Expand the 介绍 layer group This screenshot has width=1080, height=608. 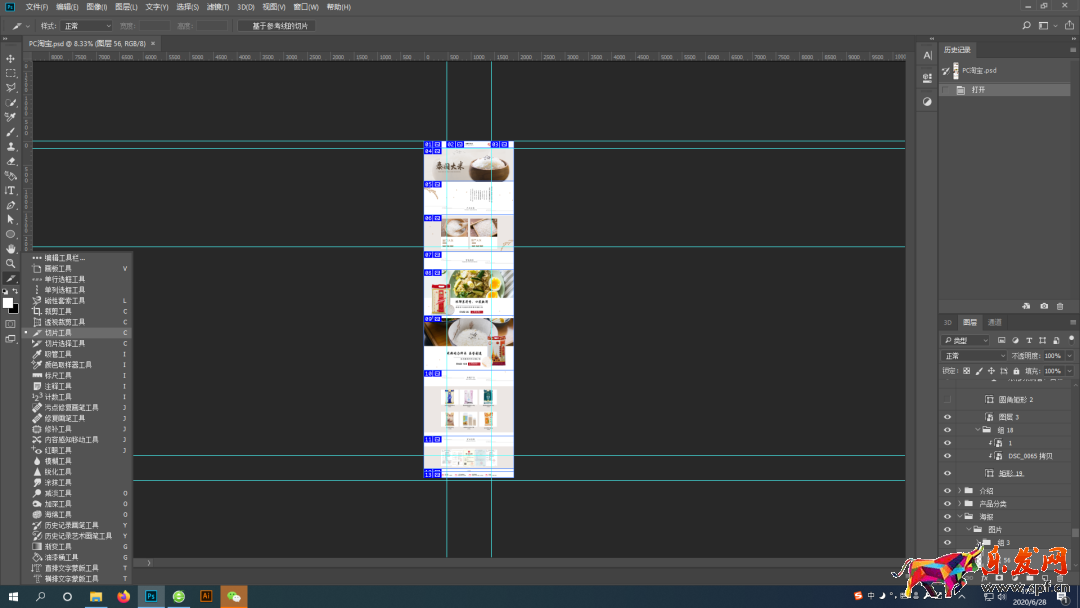[959, 491]
